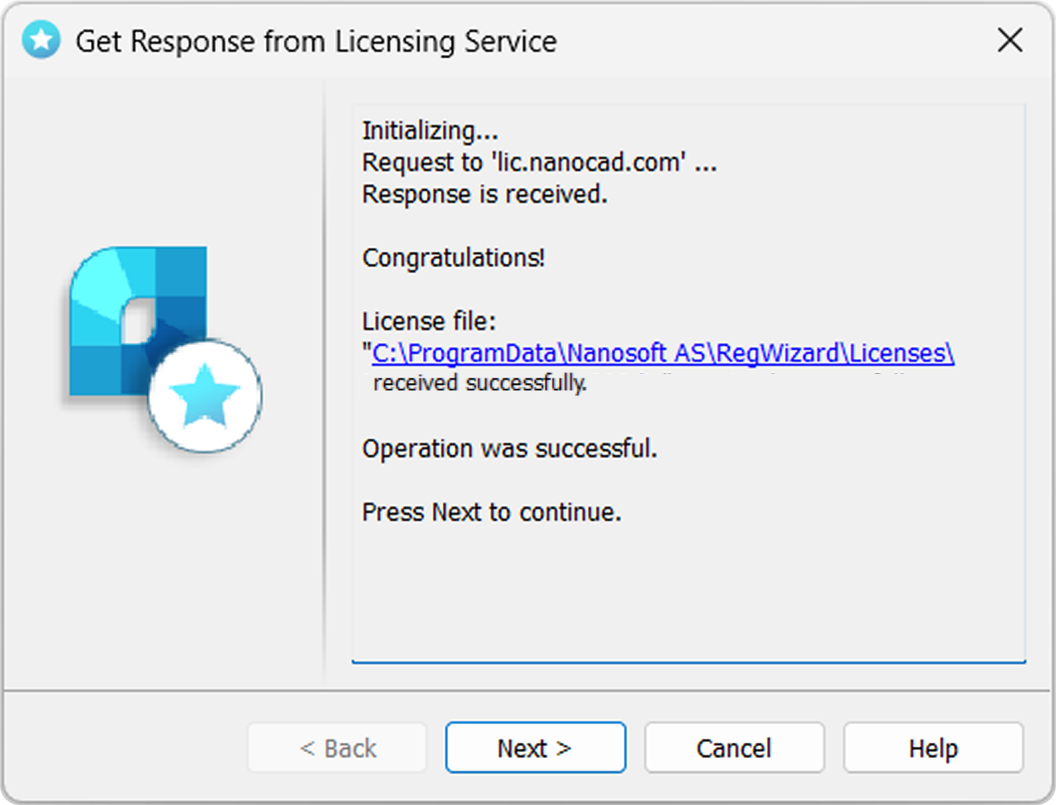Open Help for this wizard
Image resolution: width=1056 pixels, height=805 pixels.
[933, 748]
